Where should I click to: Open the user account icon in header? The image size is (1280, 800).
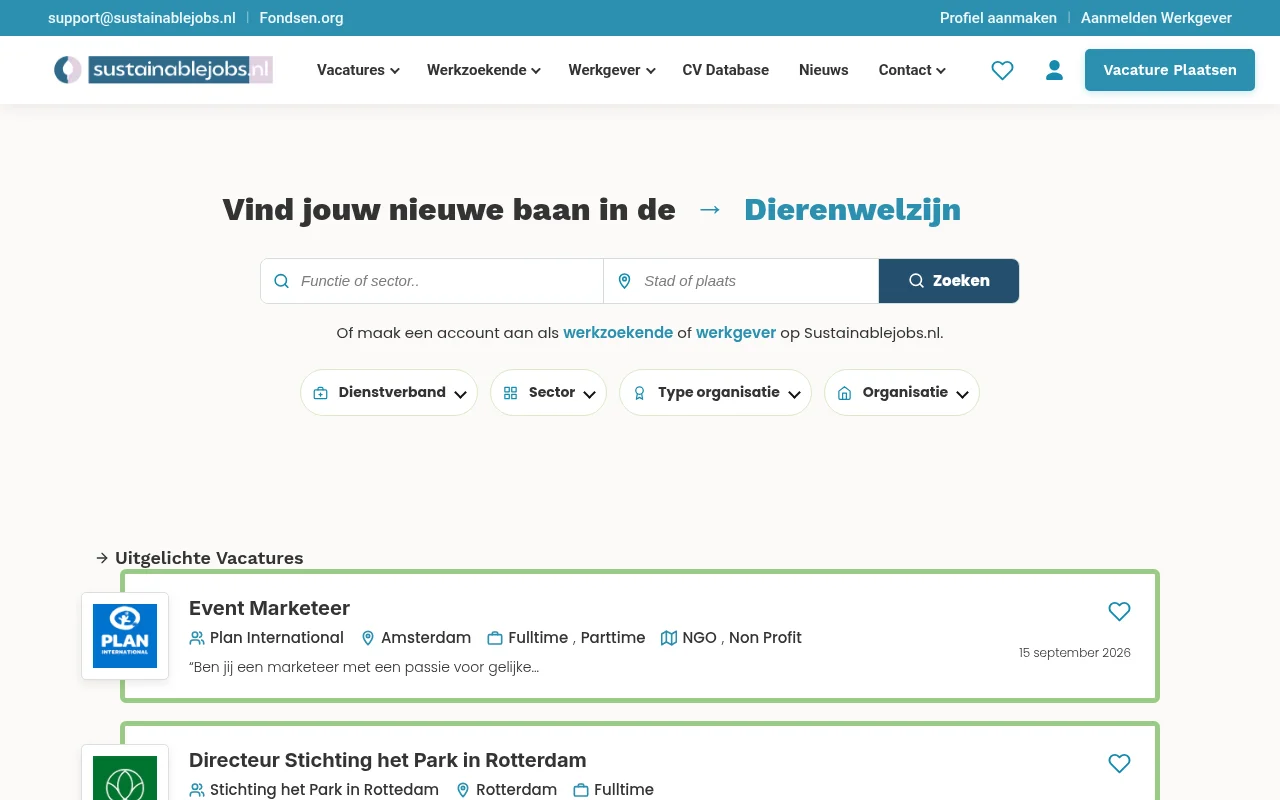tap(1054, 70)
